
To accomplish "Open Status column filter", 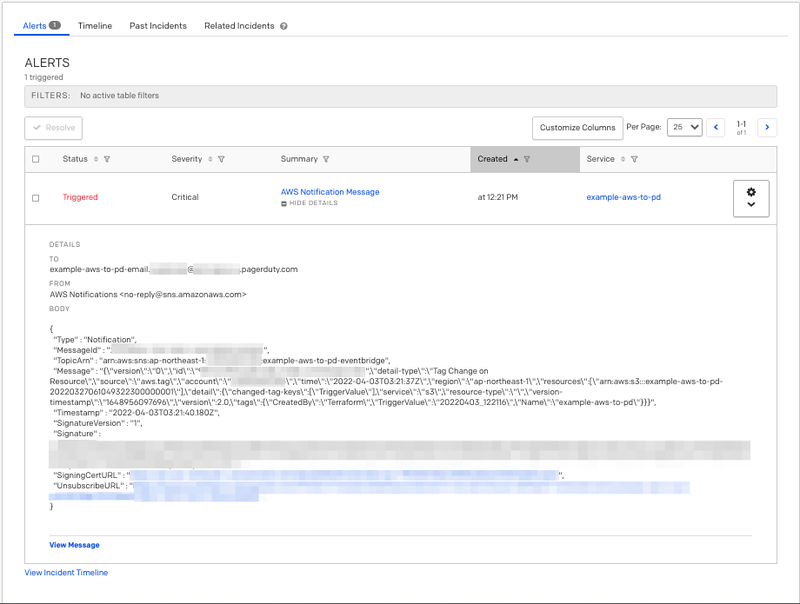I will click(x=107, y=159).
